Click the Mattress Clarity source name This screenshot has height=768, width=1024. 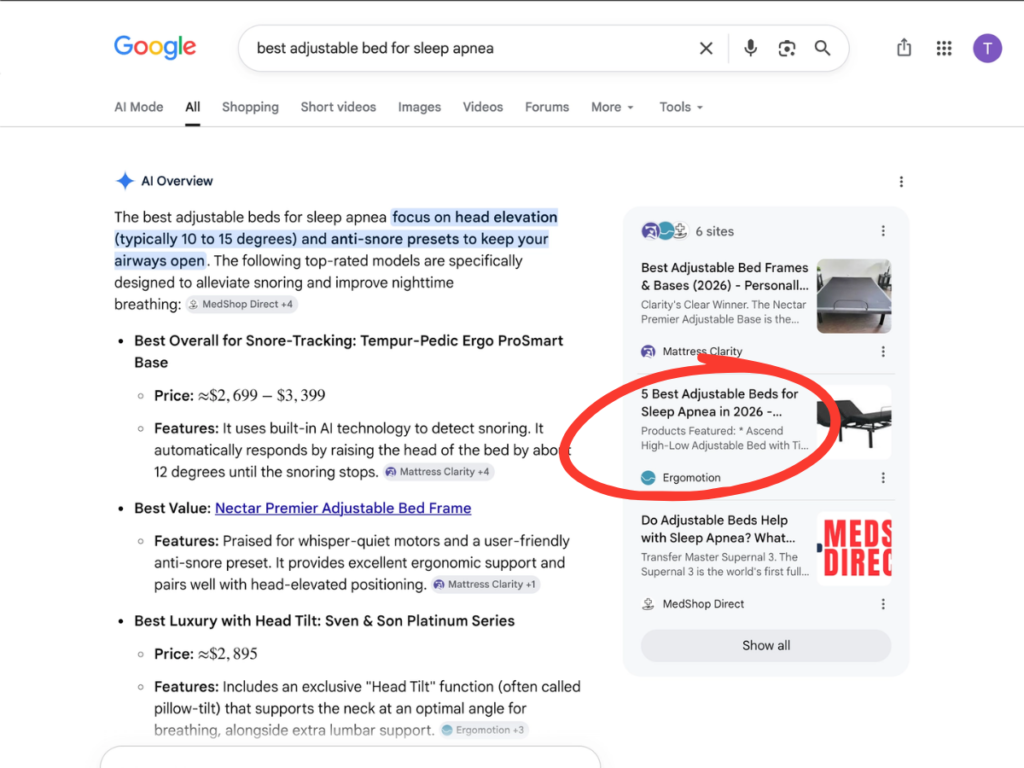[702, 351]
